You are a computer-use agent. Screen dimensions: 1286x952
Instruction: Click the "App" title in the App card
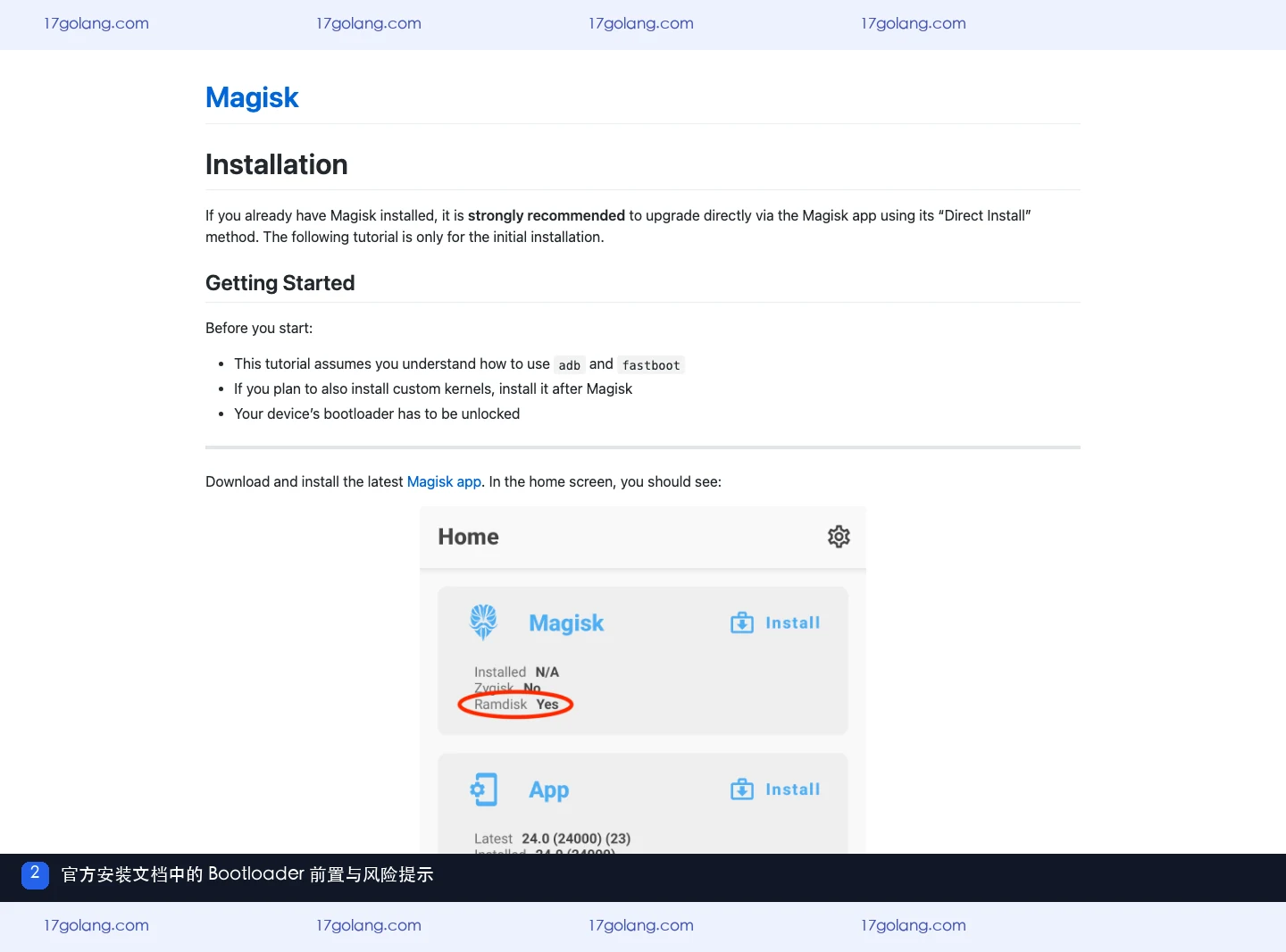[x=549, y=790]
